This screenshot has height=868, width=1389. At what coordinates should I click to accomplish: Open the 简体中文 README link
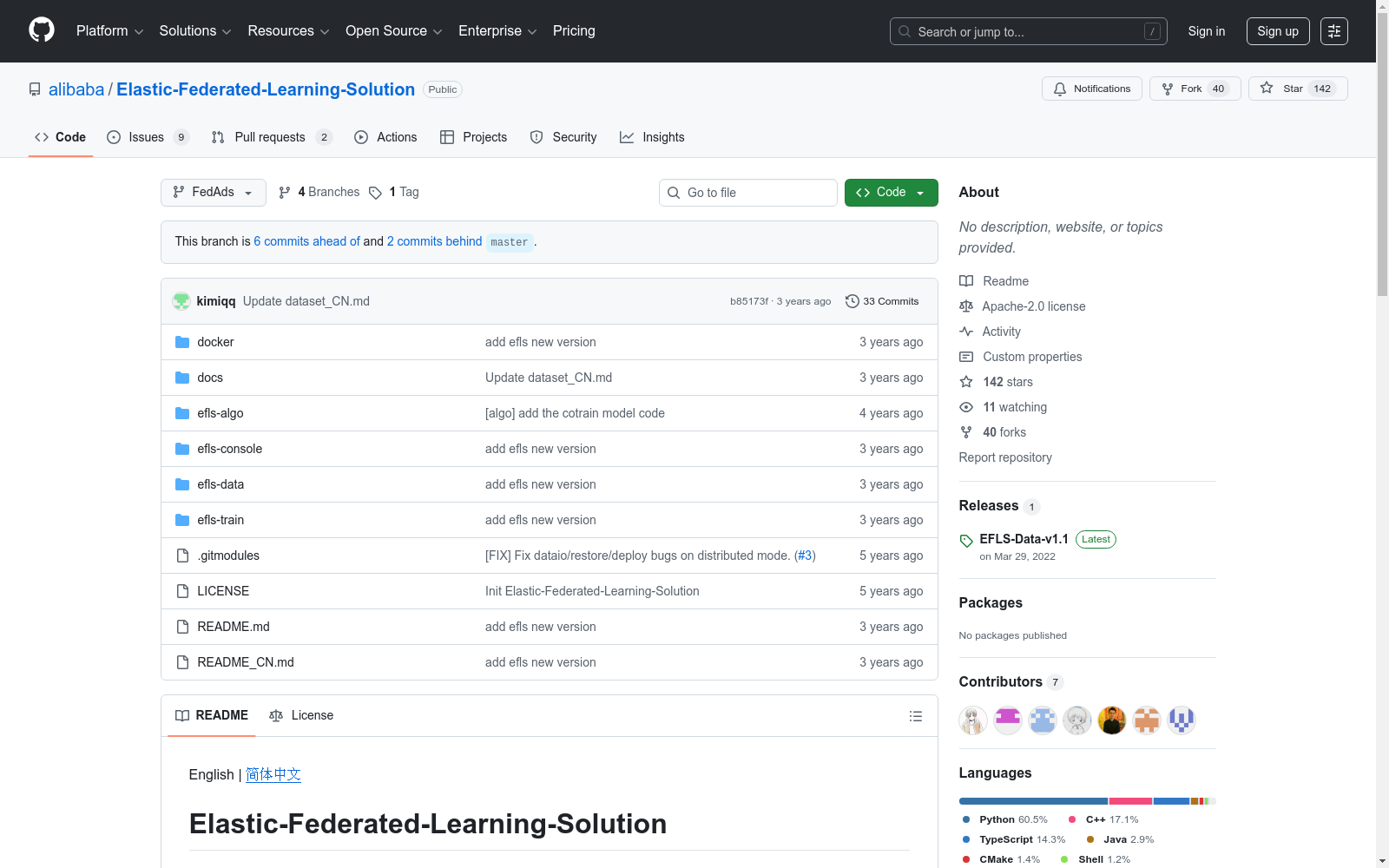click(273, 774)
